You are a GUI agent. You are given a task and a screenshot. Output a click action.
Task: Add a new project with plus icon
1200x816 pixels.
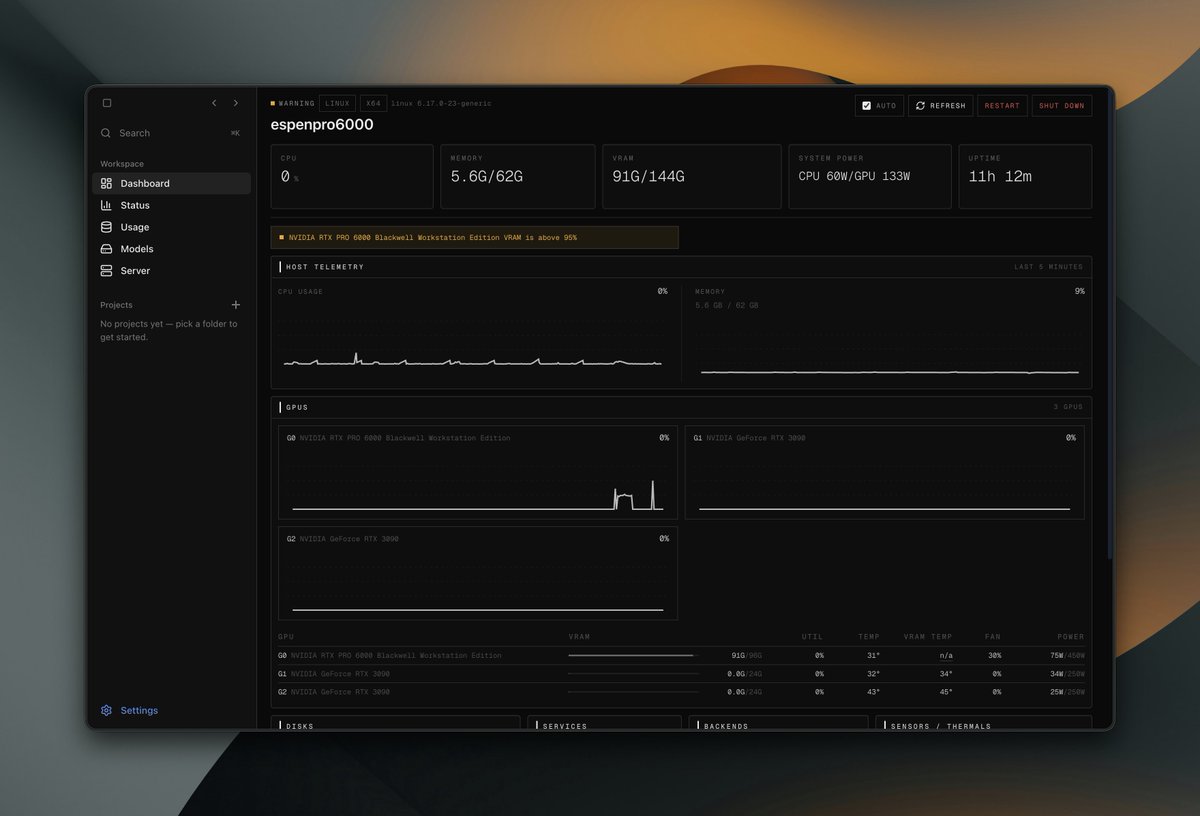coord(236,305)
